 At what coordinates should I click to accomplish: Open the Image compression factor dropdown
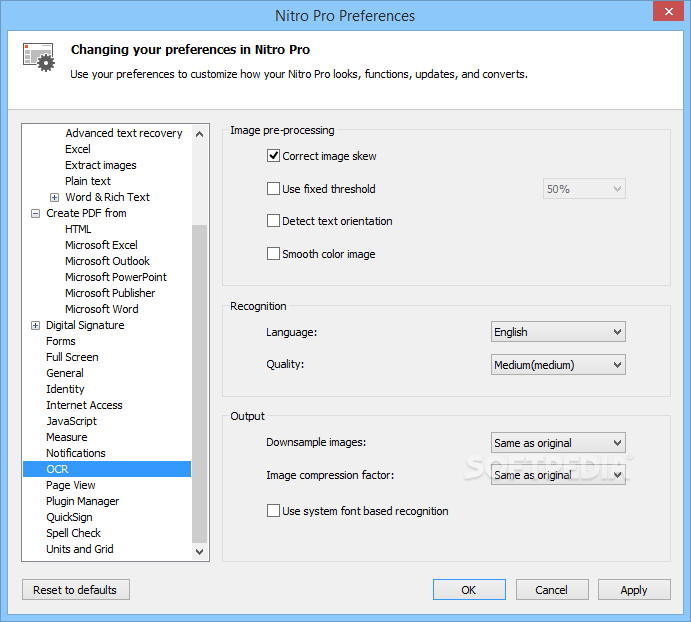click(558, 475)
